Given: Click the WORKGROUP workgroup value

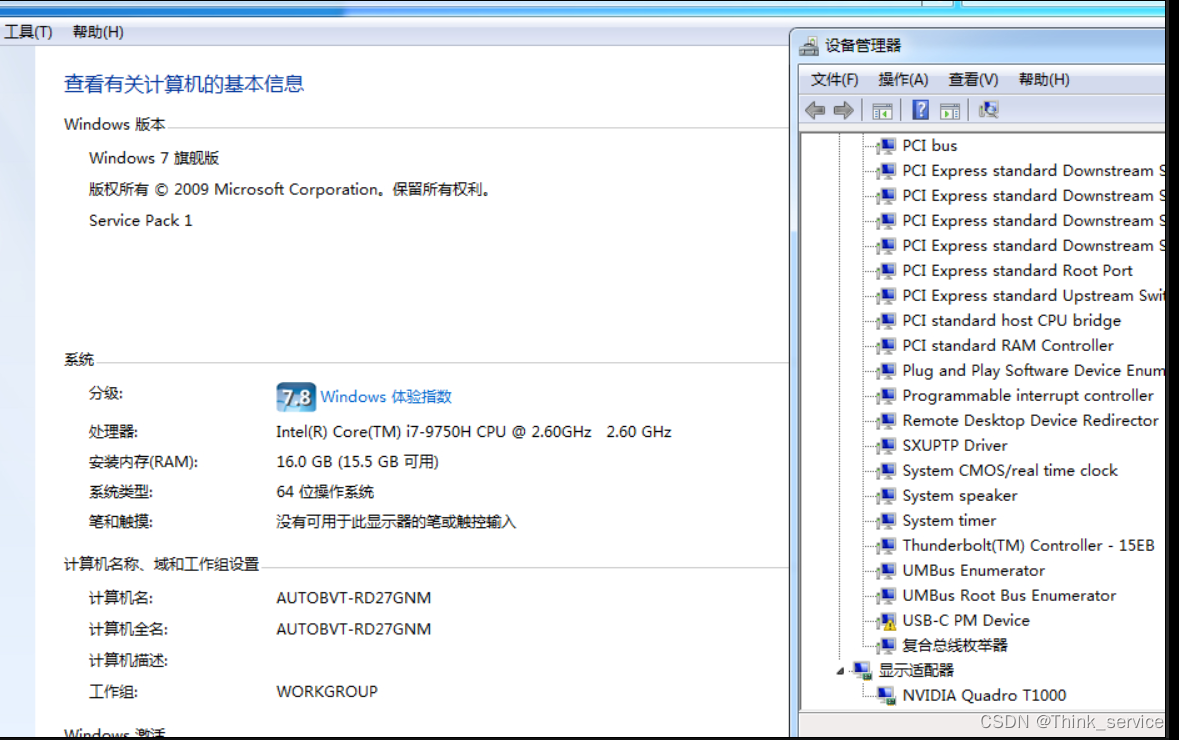Looking at the screenshot, I should pos(327,691).
